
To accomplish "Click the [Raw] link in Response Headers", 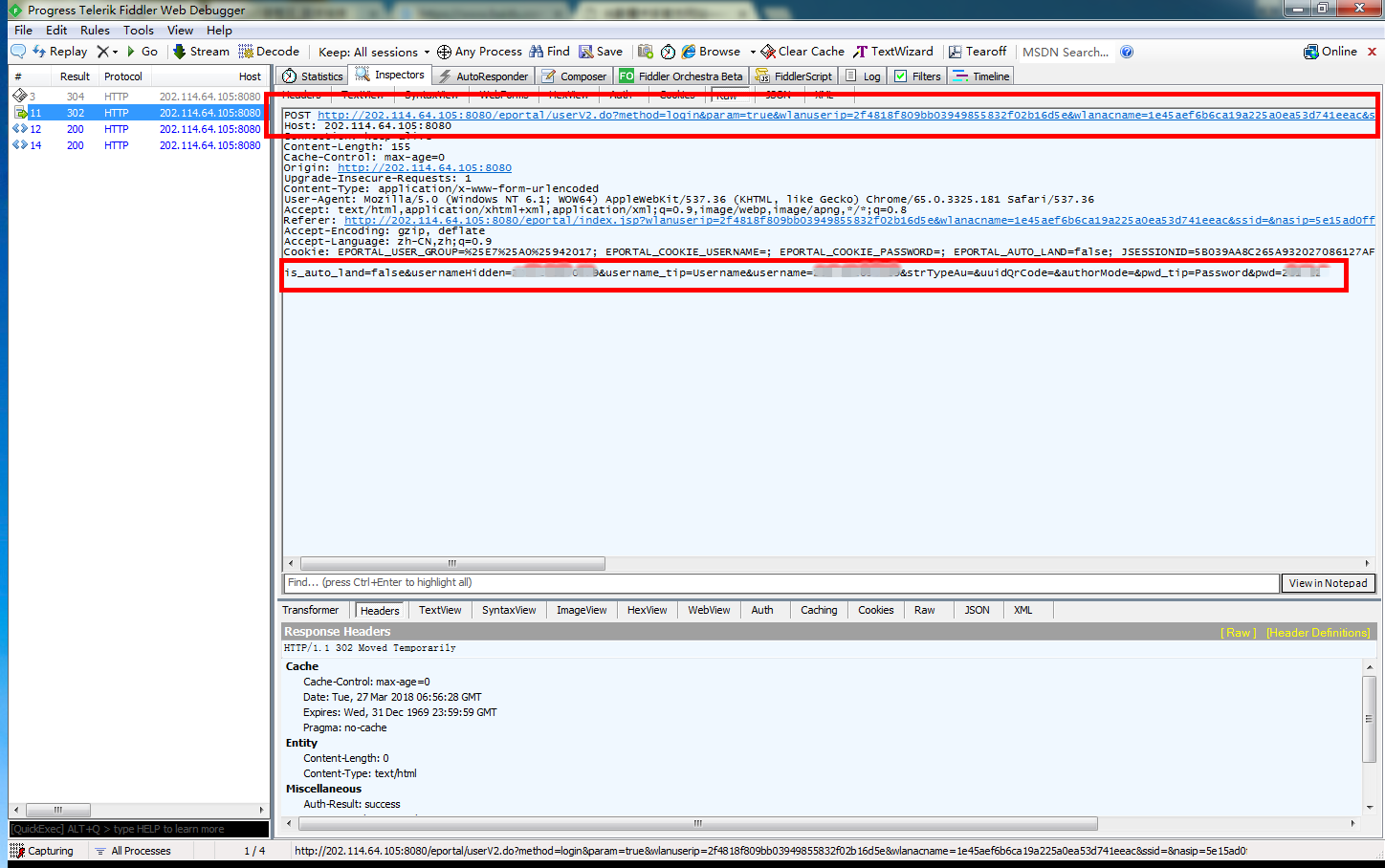I will click(x=1239, y=633).
